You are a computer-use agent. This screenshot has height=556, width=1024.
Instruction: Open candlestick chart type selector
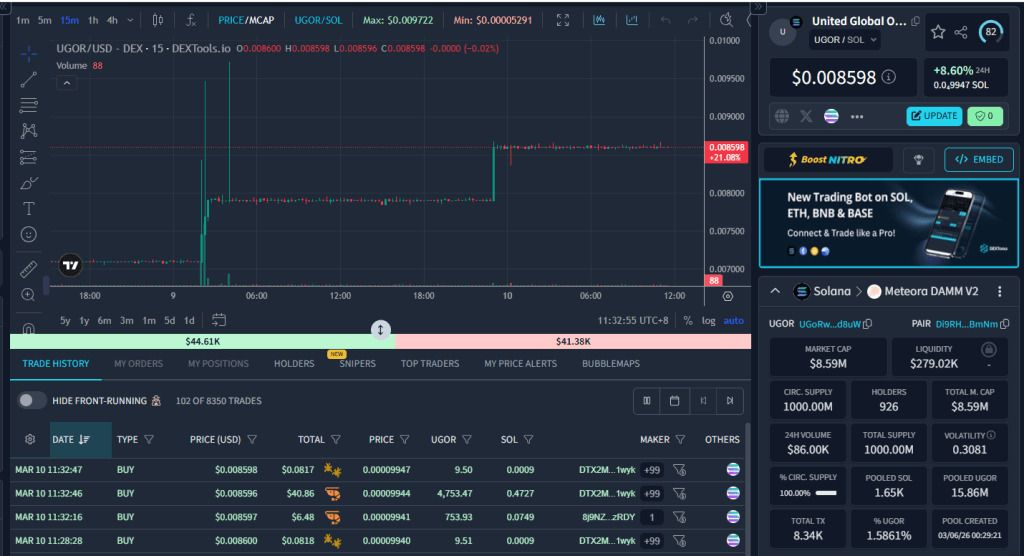coord(157,20)
